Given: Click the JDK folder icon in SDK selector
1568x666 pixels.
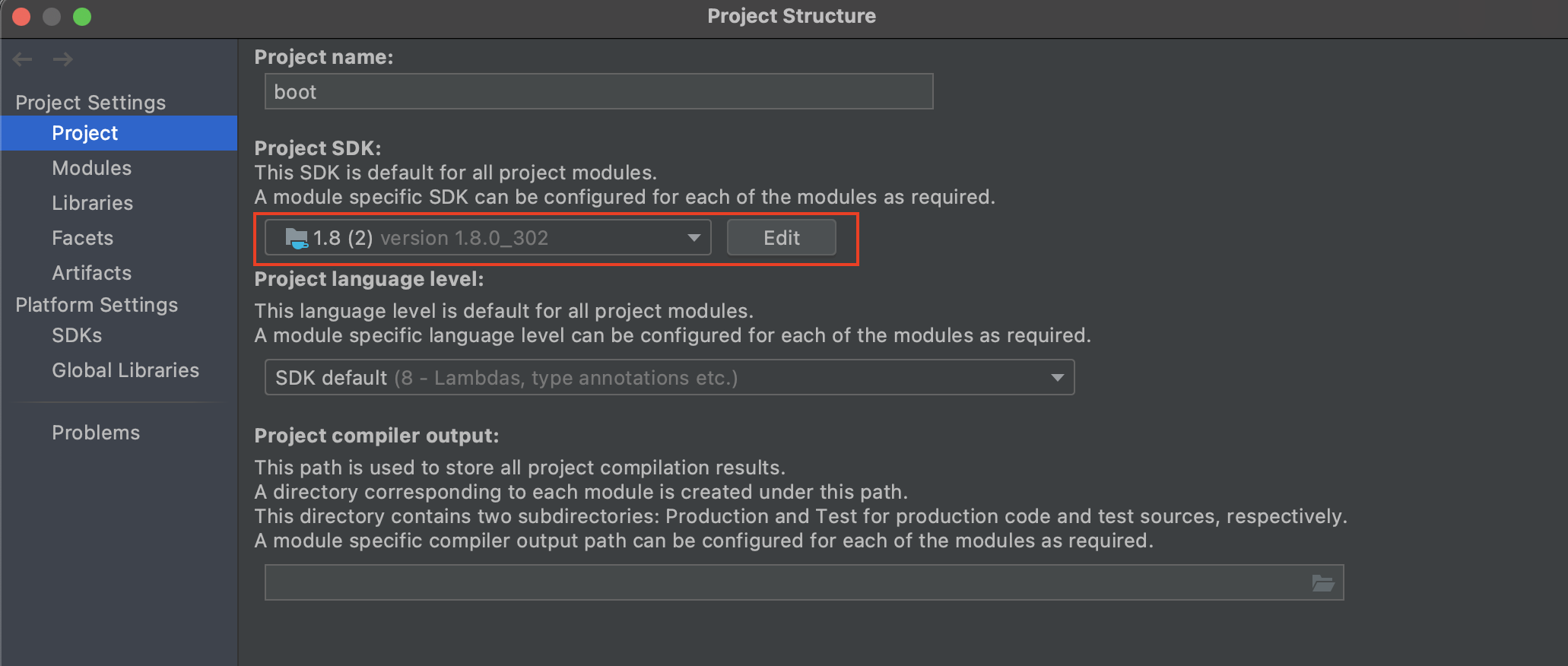Looking at the screenshot, I should 296,239.
